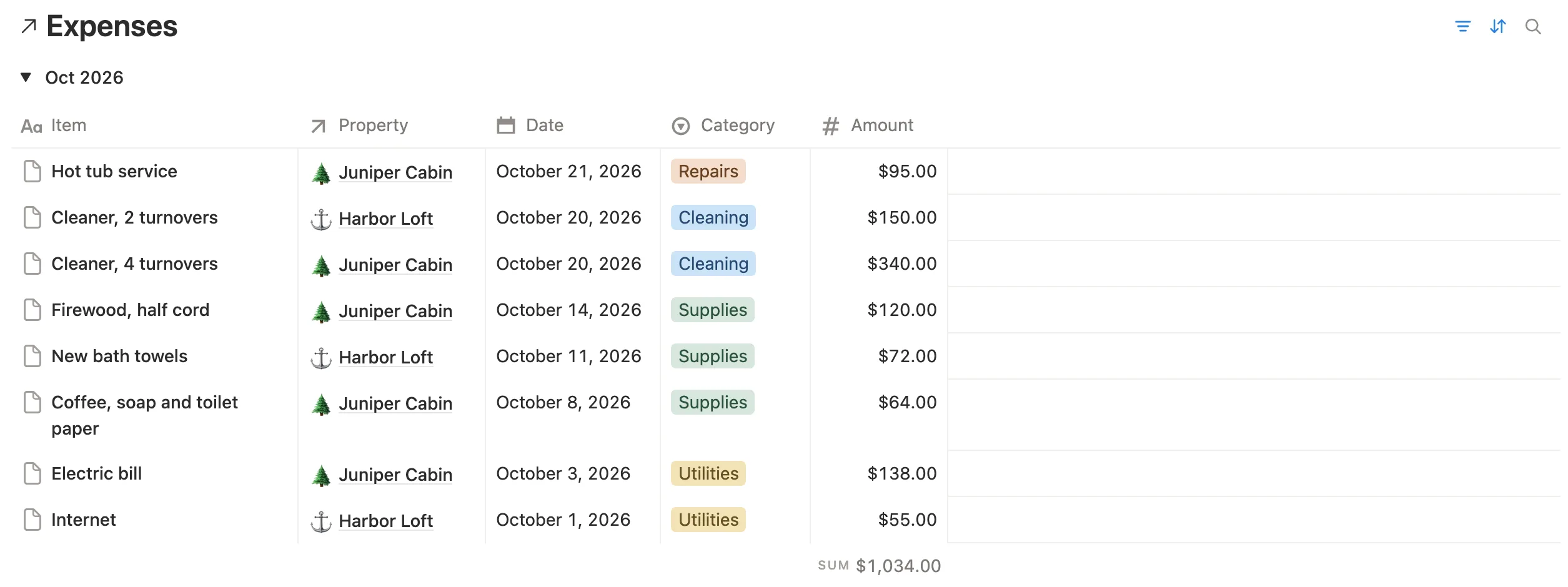This screenshot has height=587, width=1568.
Task: Click the date October 8, 2026
Action: 563,402
